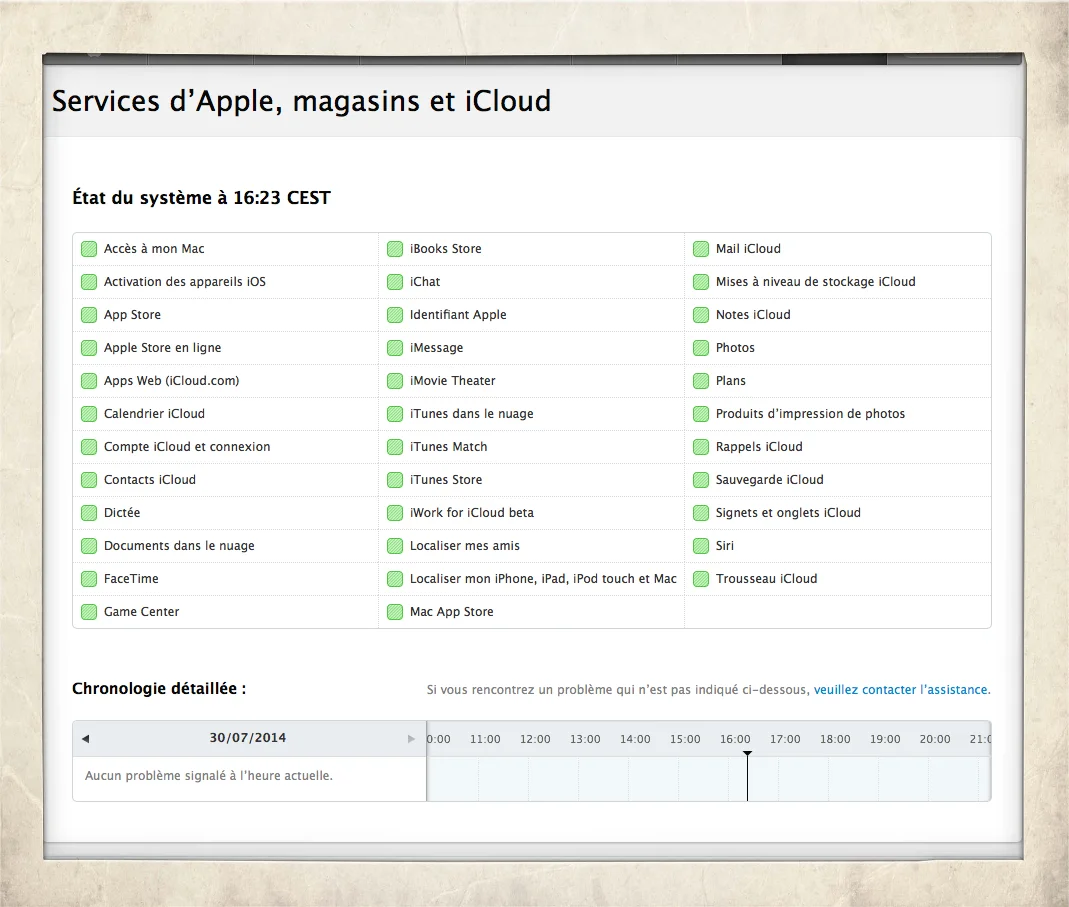Click the État du système à 16:23 CEST heading
This screenshot has height=907, width=1069.
pos(201,198)
